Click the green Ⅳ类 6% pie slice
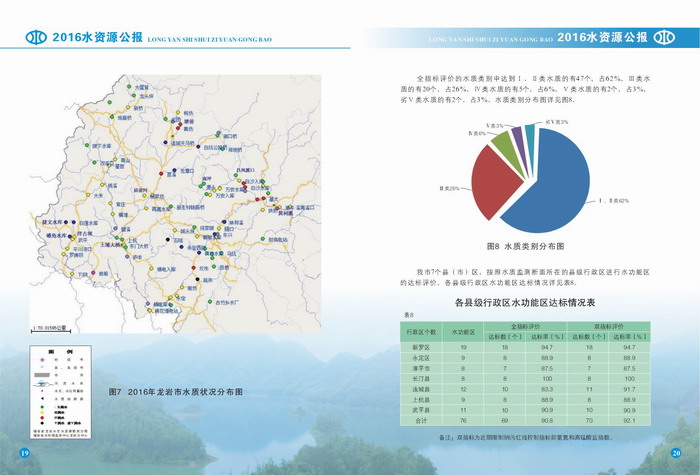The height and width of the screenshot is (475, 700). (x=503, y=142)
